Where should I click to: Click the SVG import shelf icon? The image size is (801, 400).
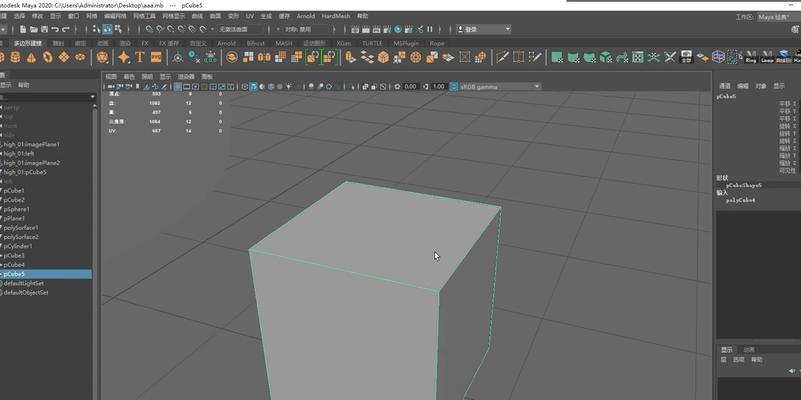click(x=156, y=57)
